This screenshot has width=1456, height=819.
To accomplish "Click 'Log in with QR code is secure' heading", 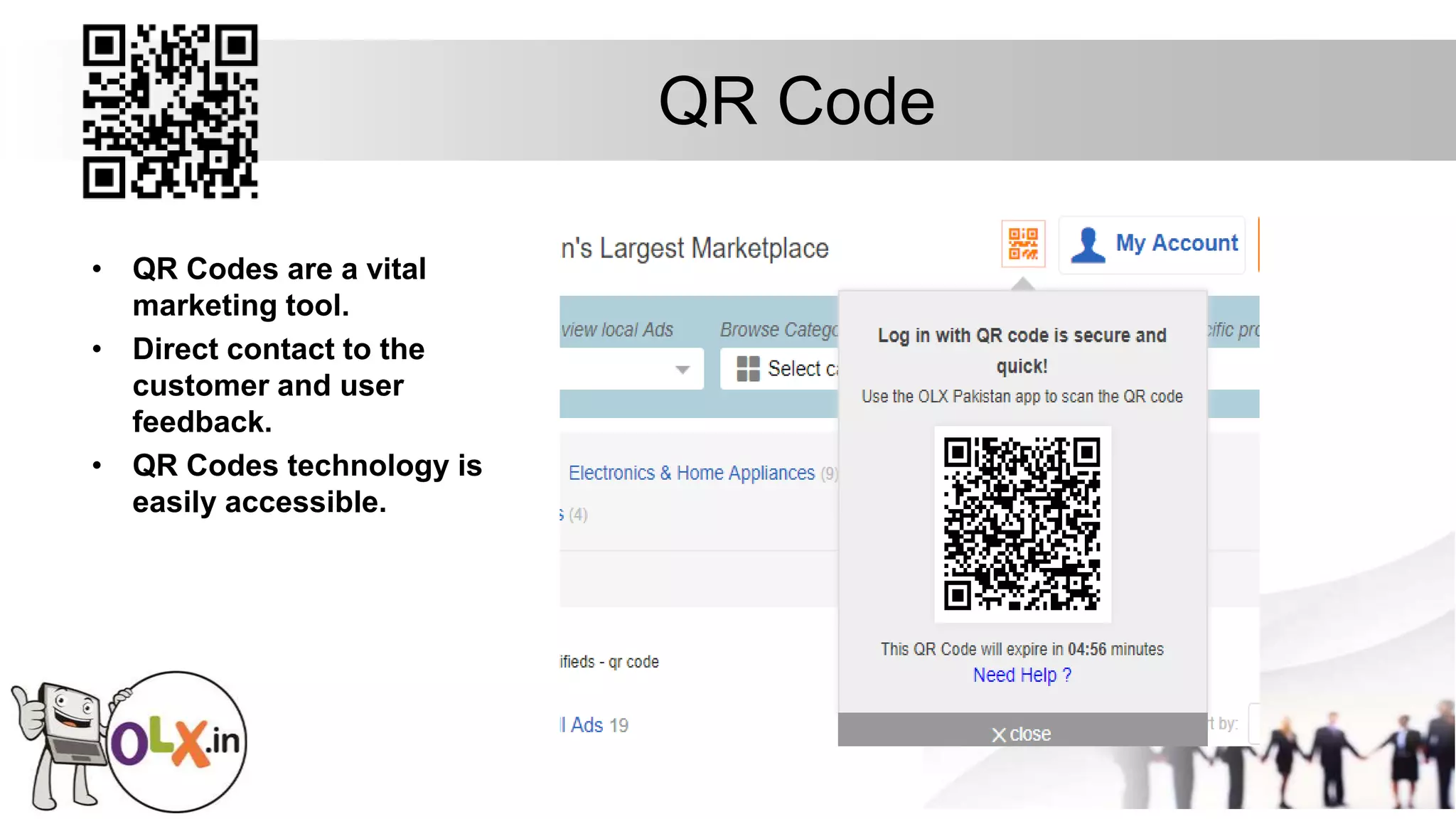I will (x=1022, y=350).
